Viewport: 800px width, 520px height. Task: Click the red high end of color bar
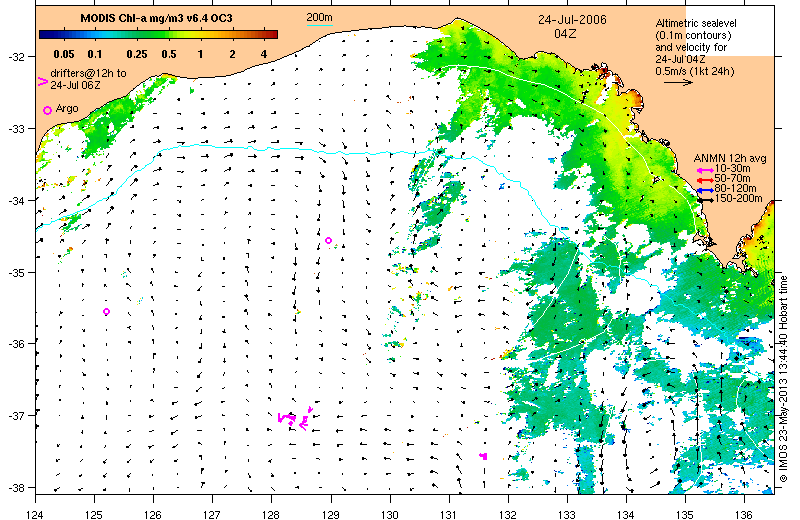point(272,35)
